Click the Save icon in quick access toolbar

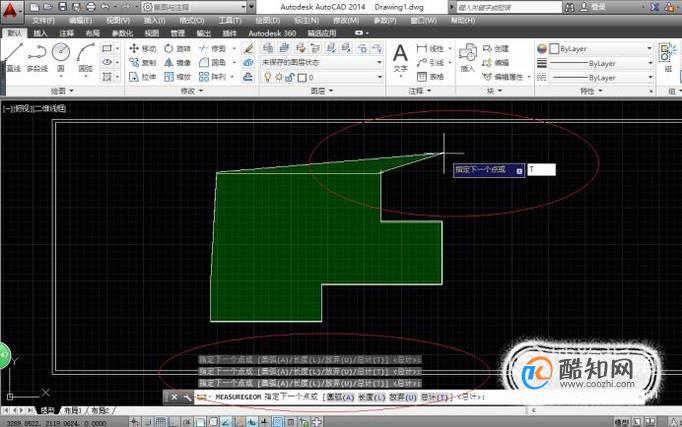(62, 7)
